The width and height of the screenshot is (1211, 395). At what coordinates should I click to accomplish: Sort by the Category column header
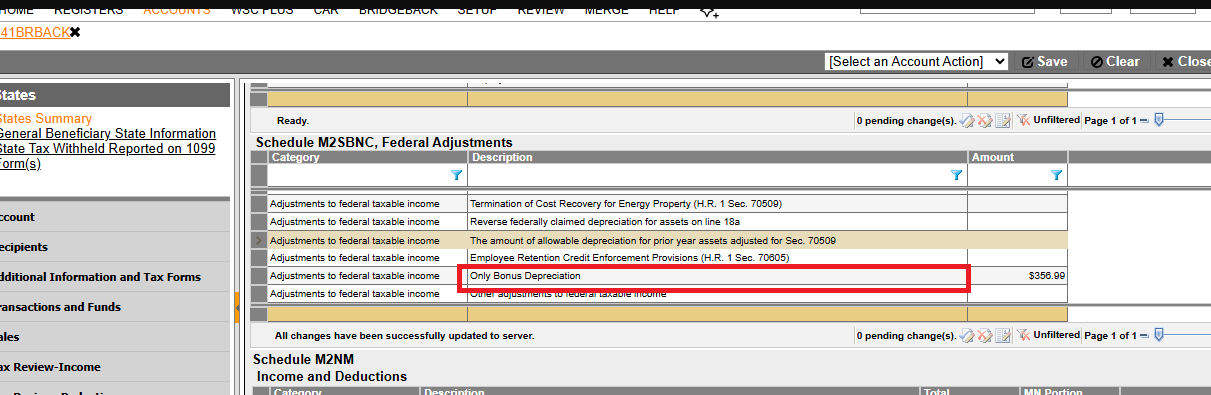click(x=367, y=157)
